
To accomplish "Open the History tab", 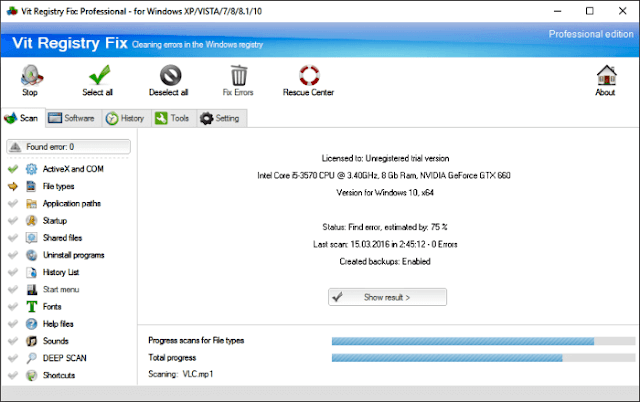I will [x=126, y=118].
